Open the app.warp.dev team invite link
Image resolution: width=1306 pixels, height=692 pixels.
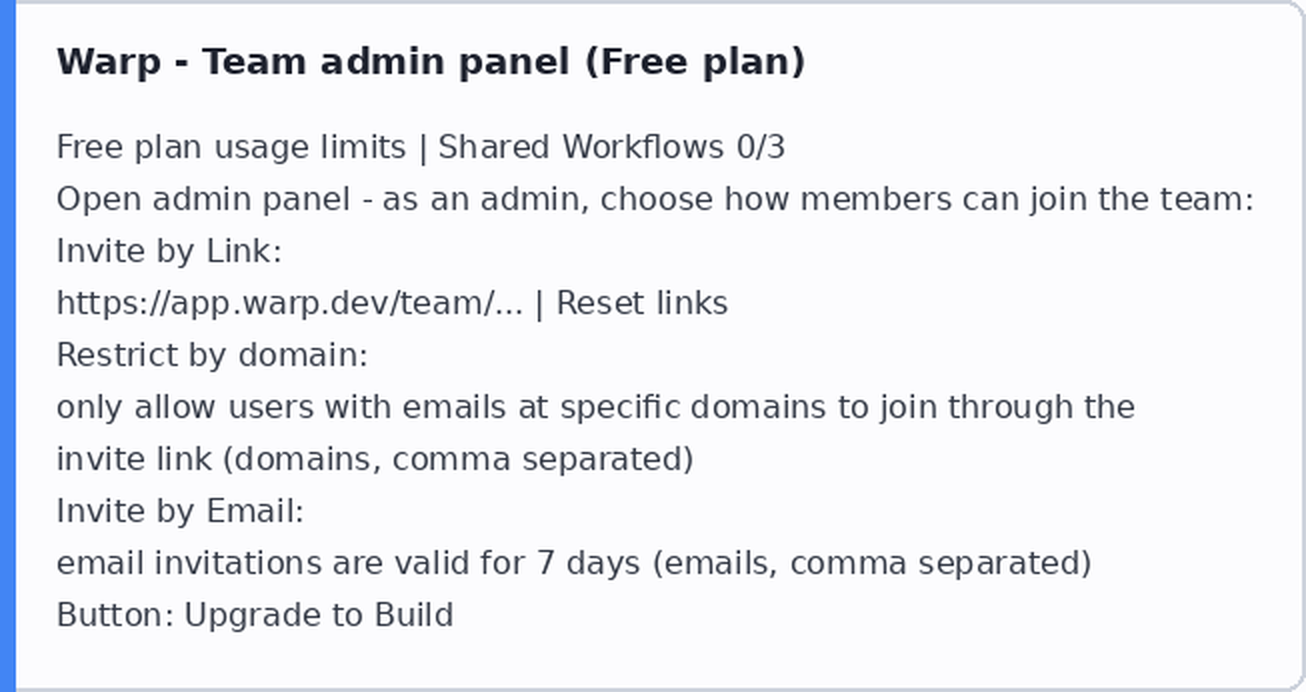pyautogui.click(x=289, y=302)
